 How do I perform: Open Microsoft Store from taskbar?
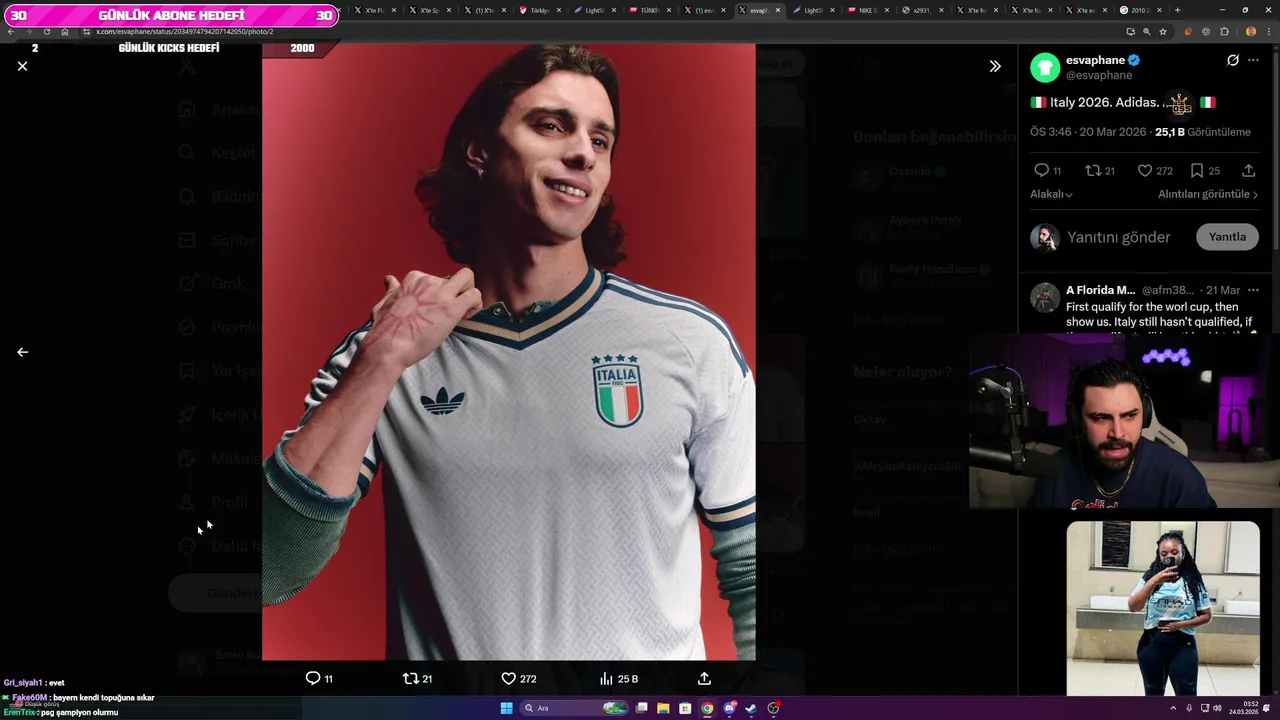click(685, 708)
